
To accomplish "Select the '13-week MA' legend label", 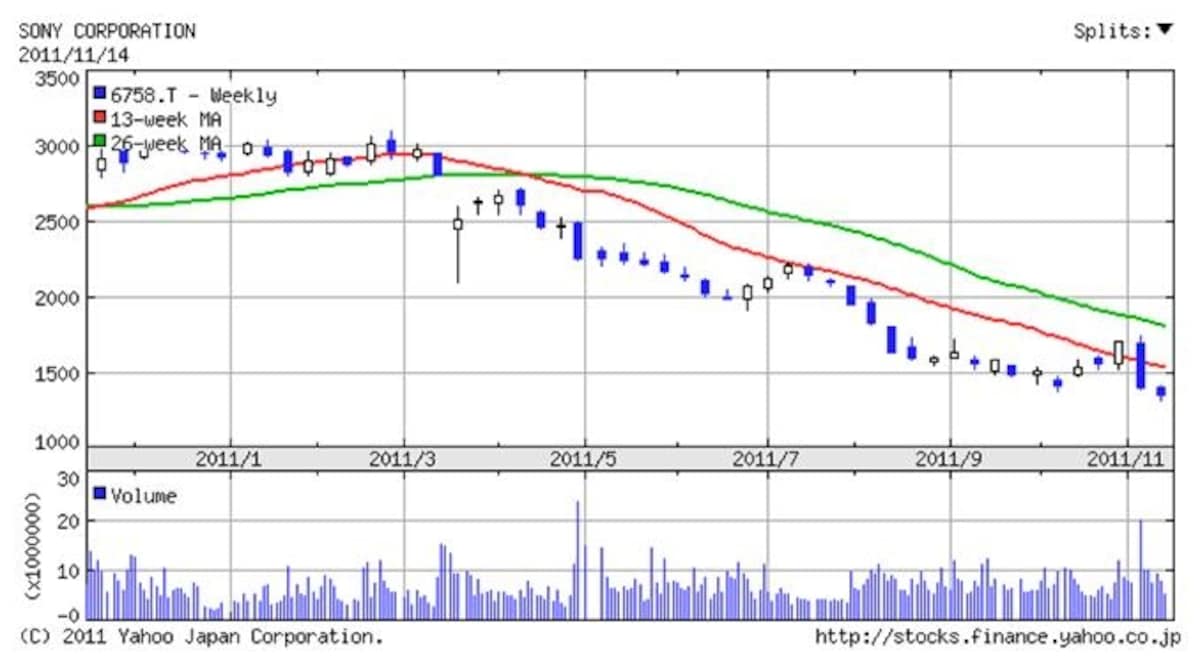I will point(166,119).
